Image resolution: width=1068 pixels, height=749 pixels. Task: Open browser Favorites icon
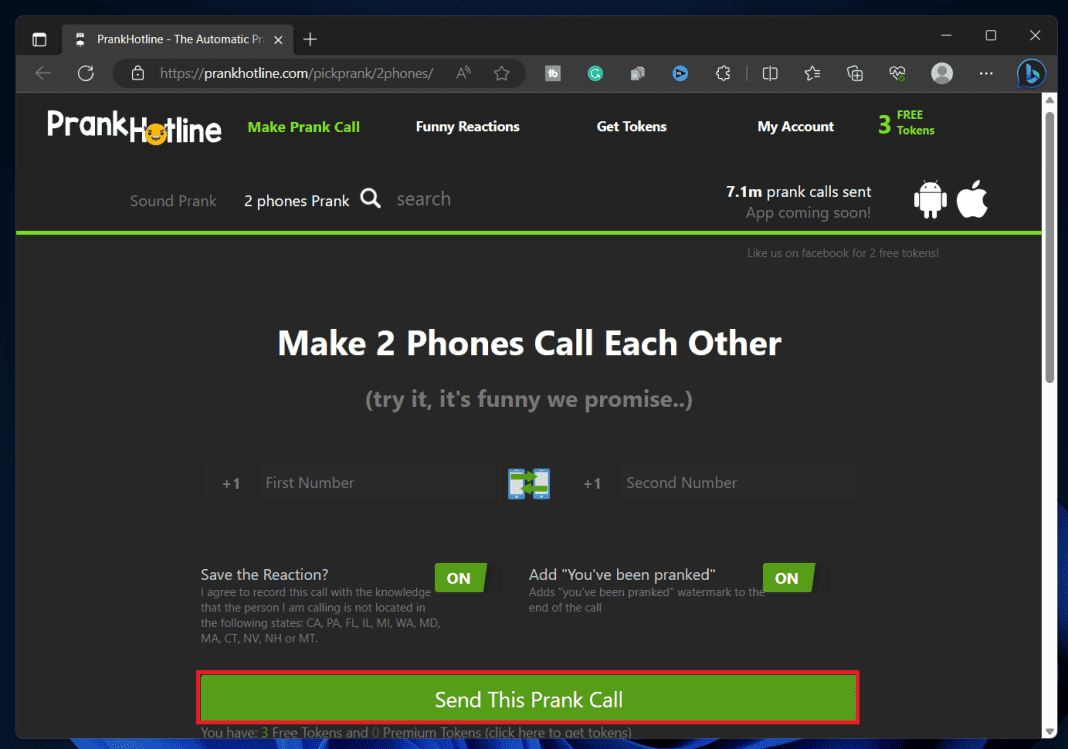(x=812, y=73)
